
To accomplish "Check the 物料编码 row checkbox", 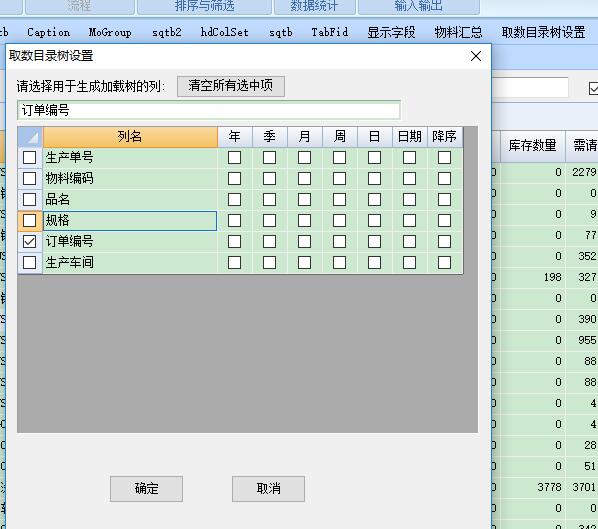I will 29,178.
